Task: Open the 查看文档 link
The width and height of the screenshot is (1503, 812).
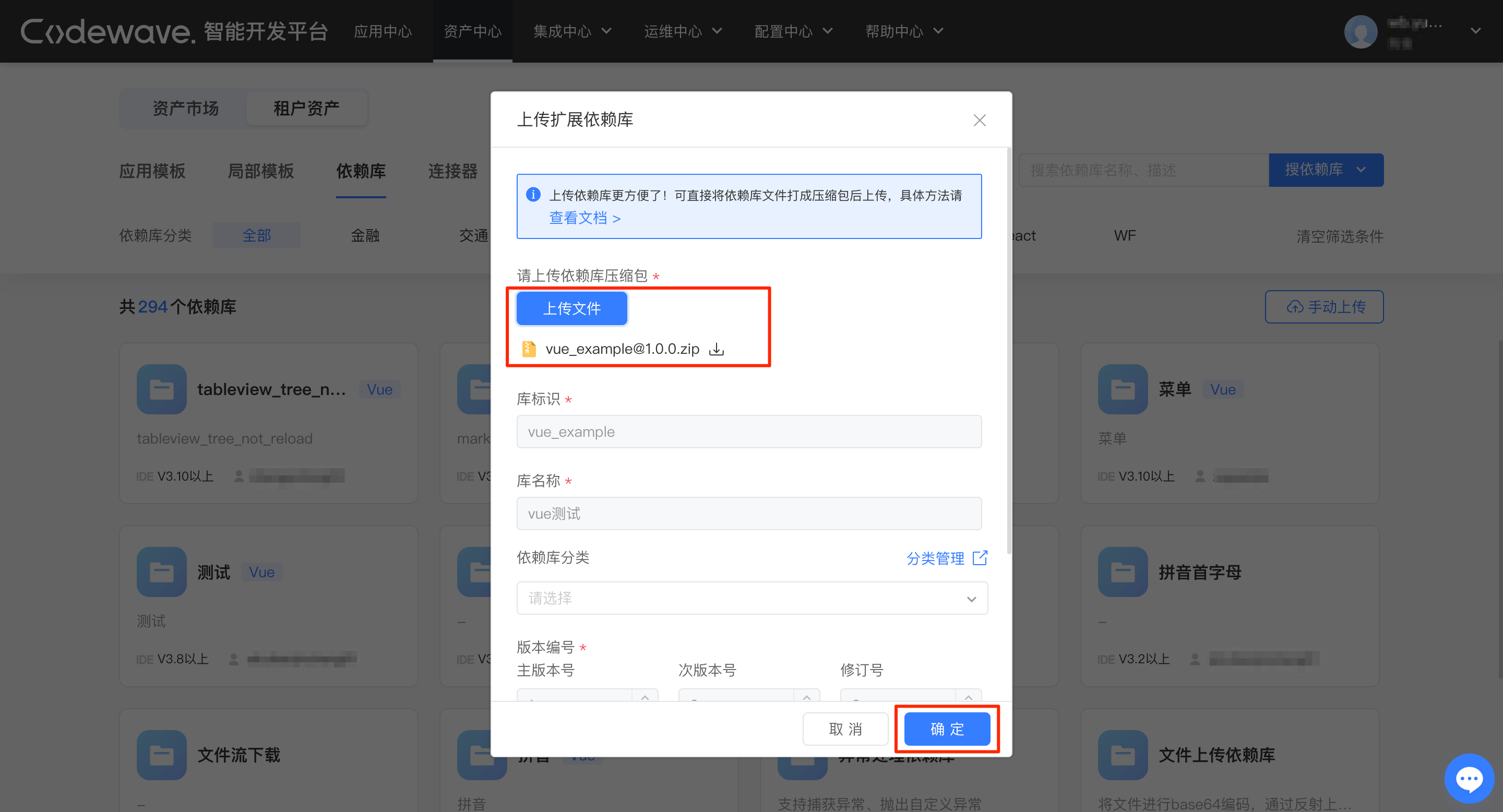Action: pyautogui.click(x=584, y=218)
